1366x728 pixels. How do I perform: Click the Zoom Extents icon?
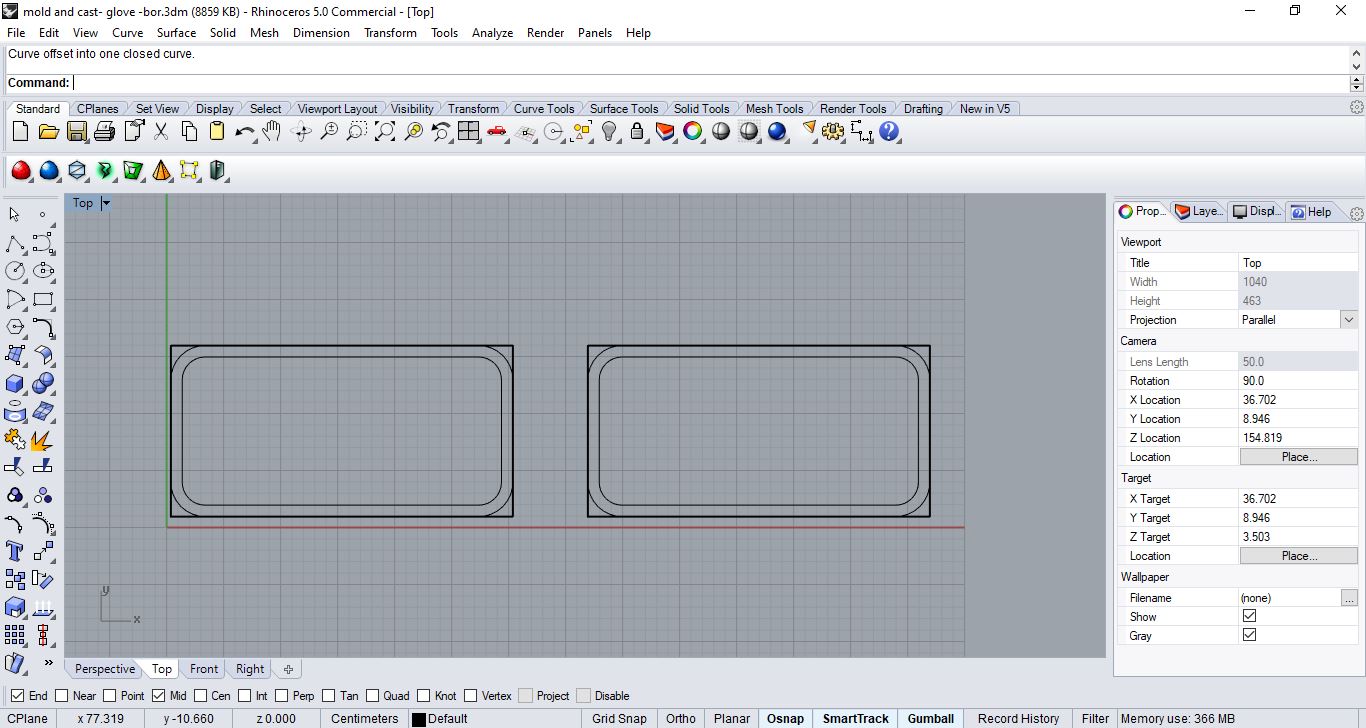385,131
